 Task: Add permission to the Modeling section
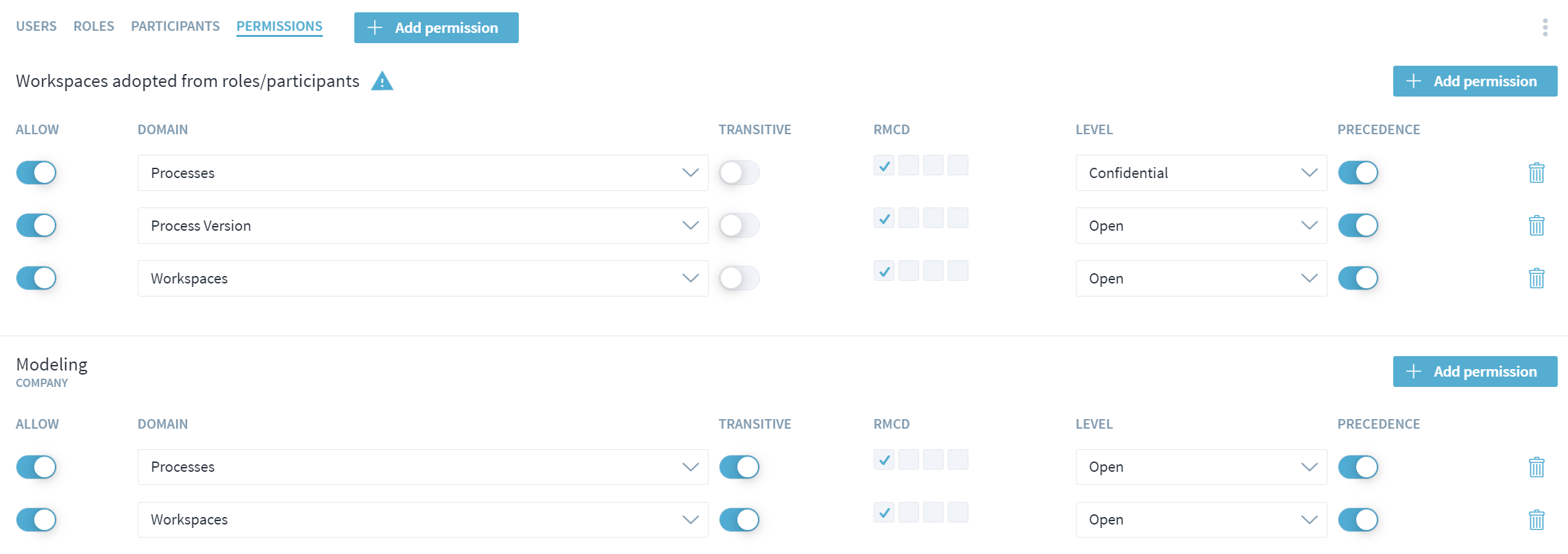1475,371
